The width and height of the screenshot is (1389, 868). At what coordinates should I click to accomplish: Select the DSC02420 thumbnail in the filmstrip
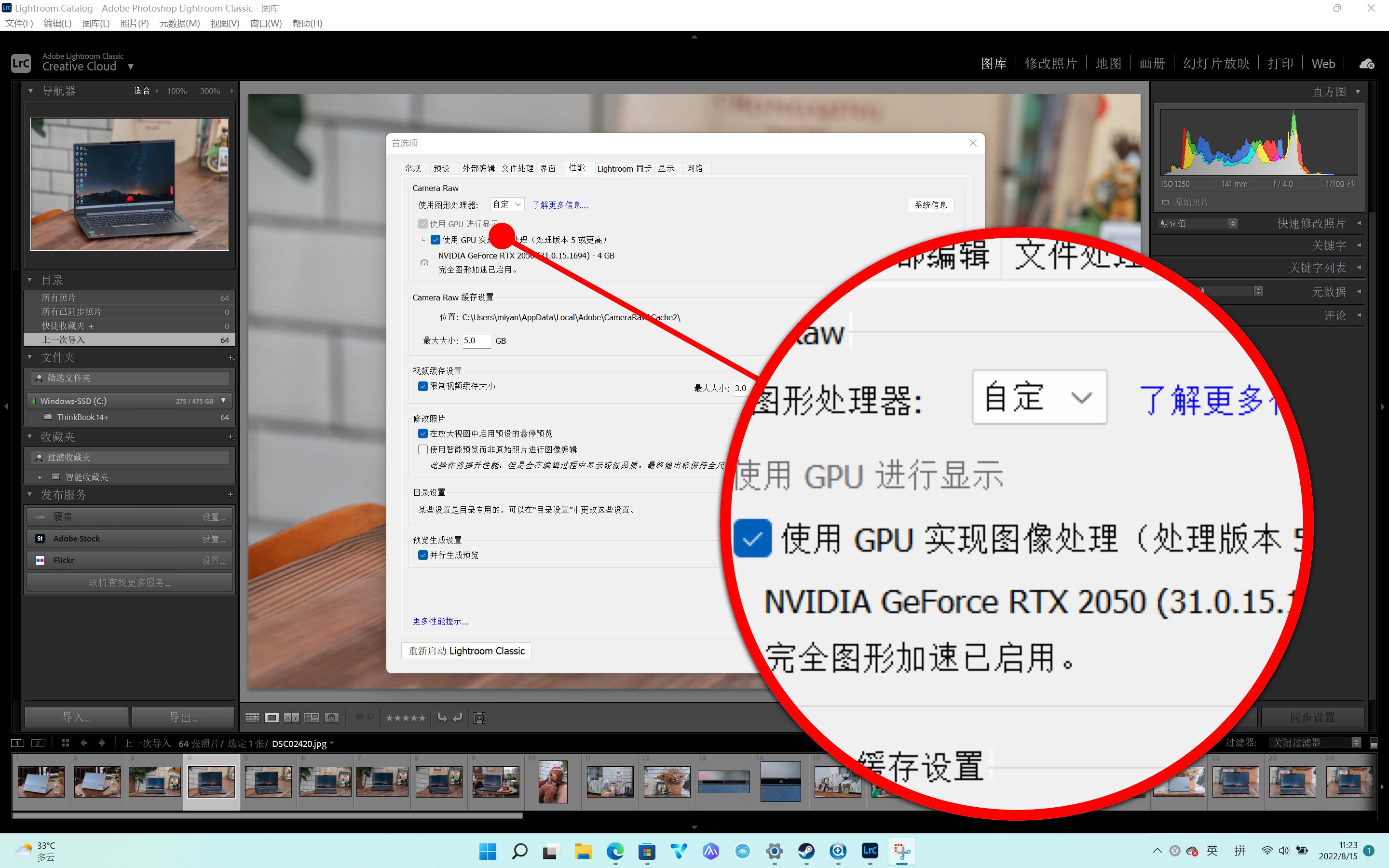(x=211, y=781)
